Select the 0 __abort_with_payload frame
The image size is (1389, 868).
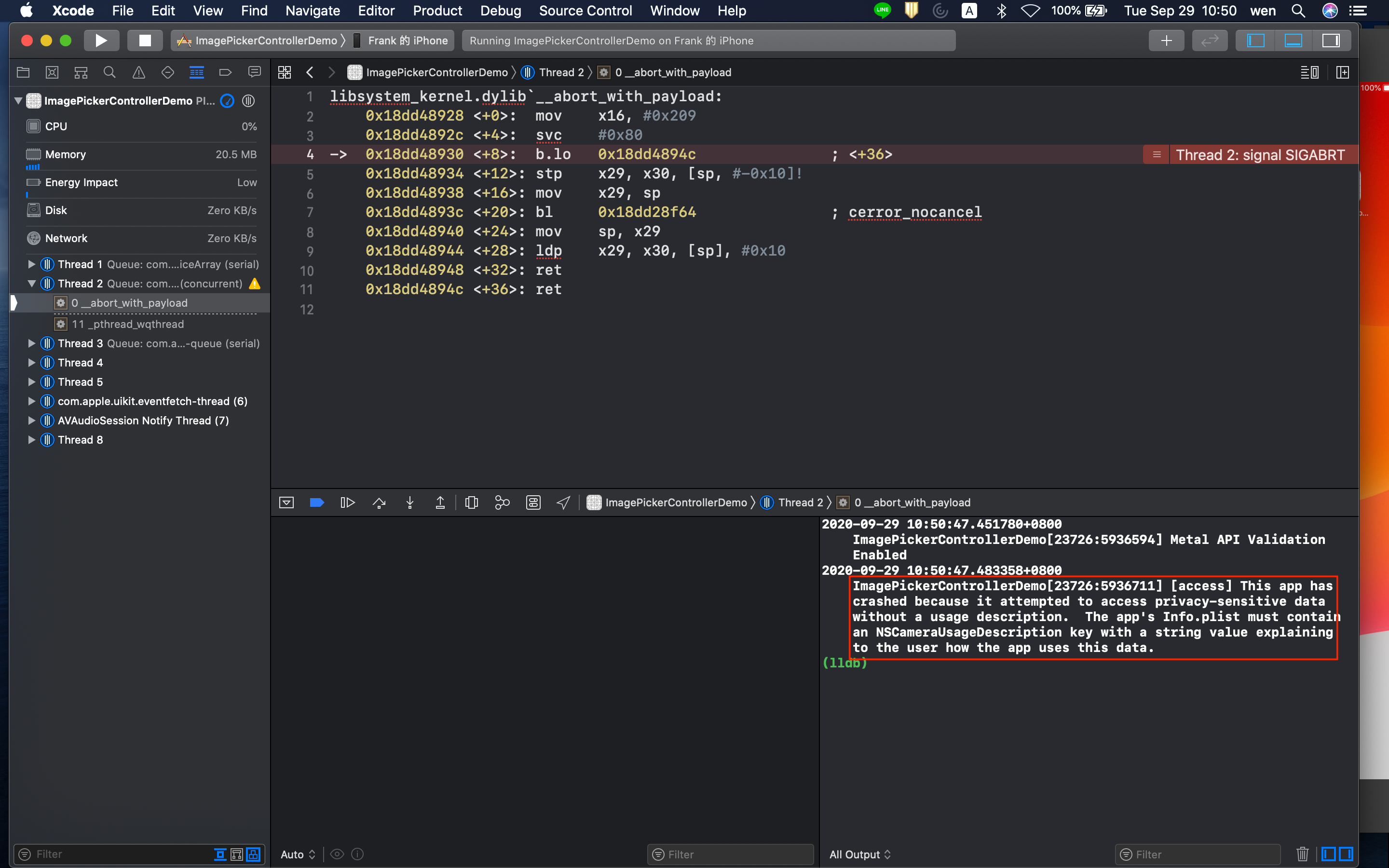[x=140, y=303]
